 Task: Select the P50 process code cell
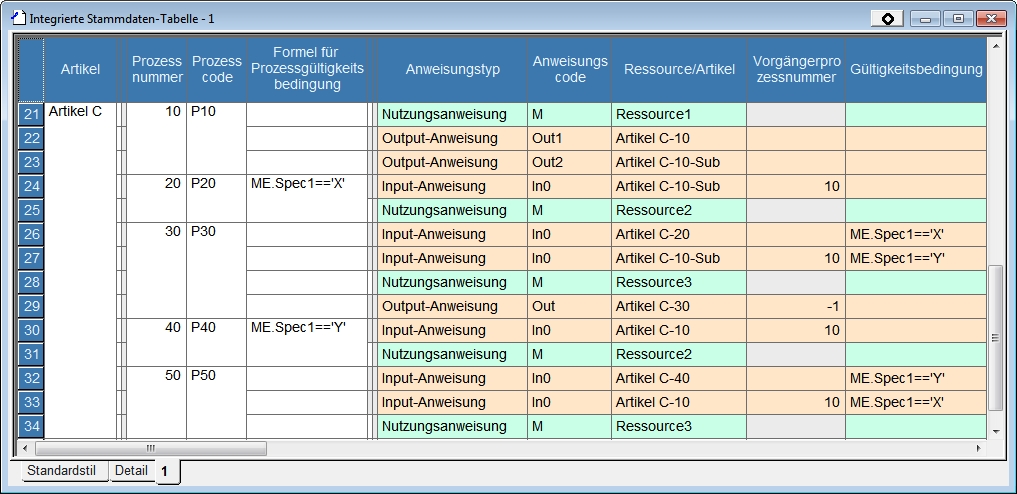[x=217, y=403]
